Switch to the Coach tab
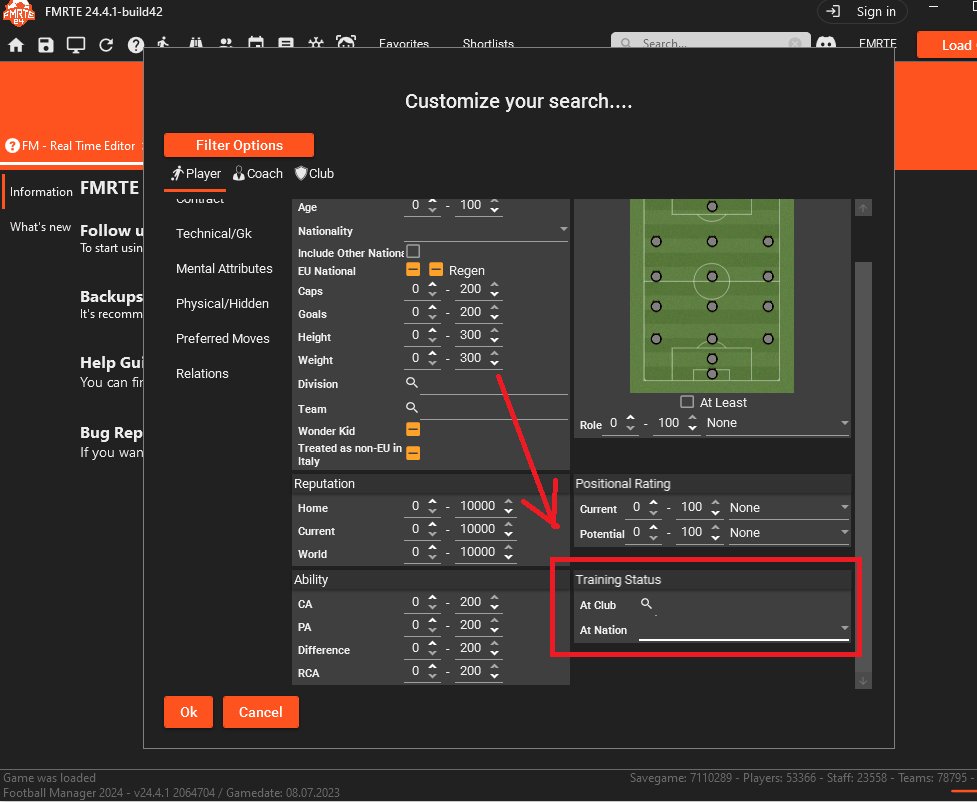This screenshot has width=977, height=802. [257, 173]
